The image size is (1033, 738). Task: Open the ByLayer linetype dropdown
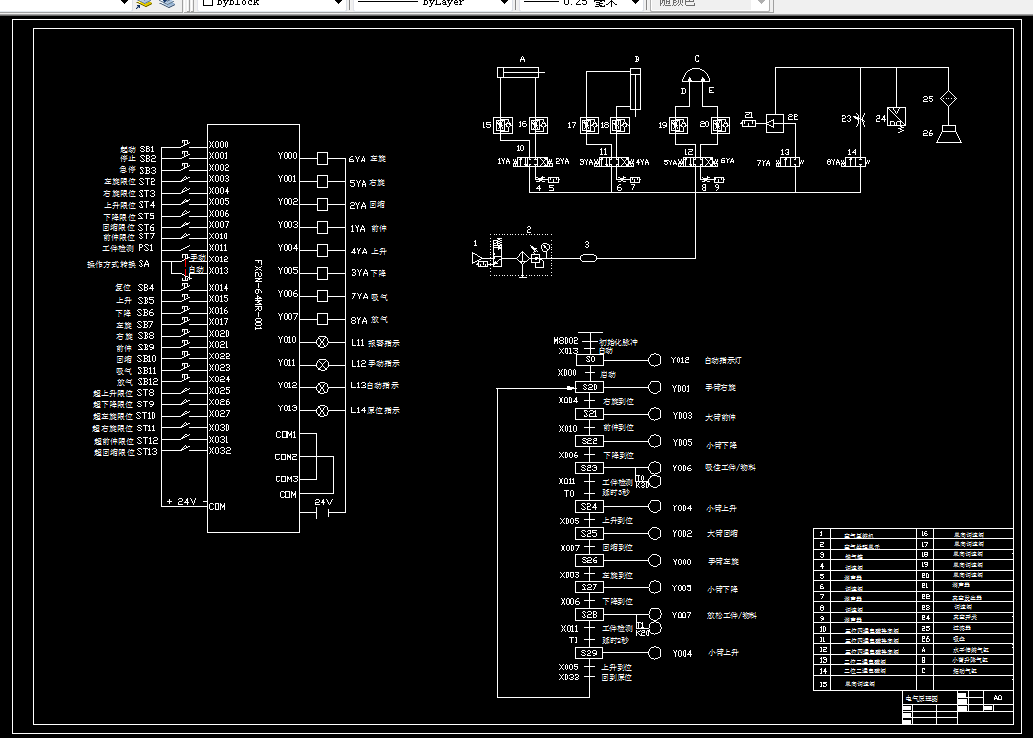tap(505, 3)
